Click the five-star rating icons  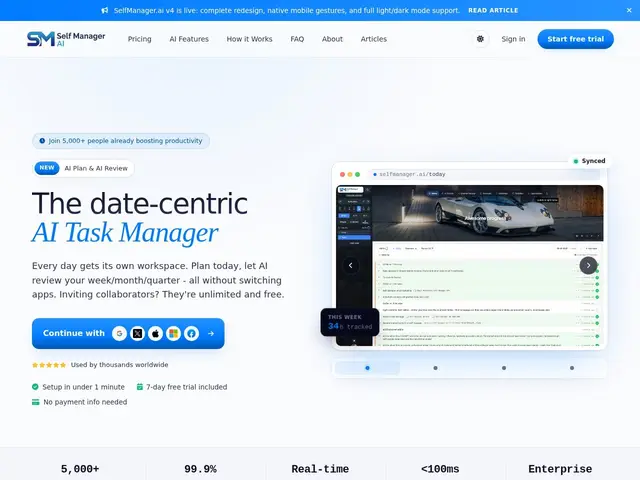[x=49, y=365]
